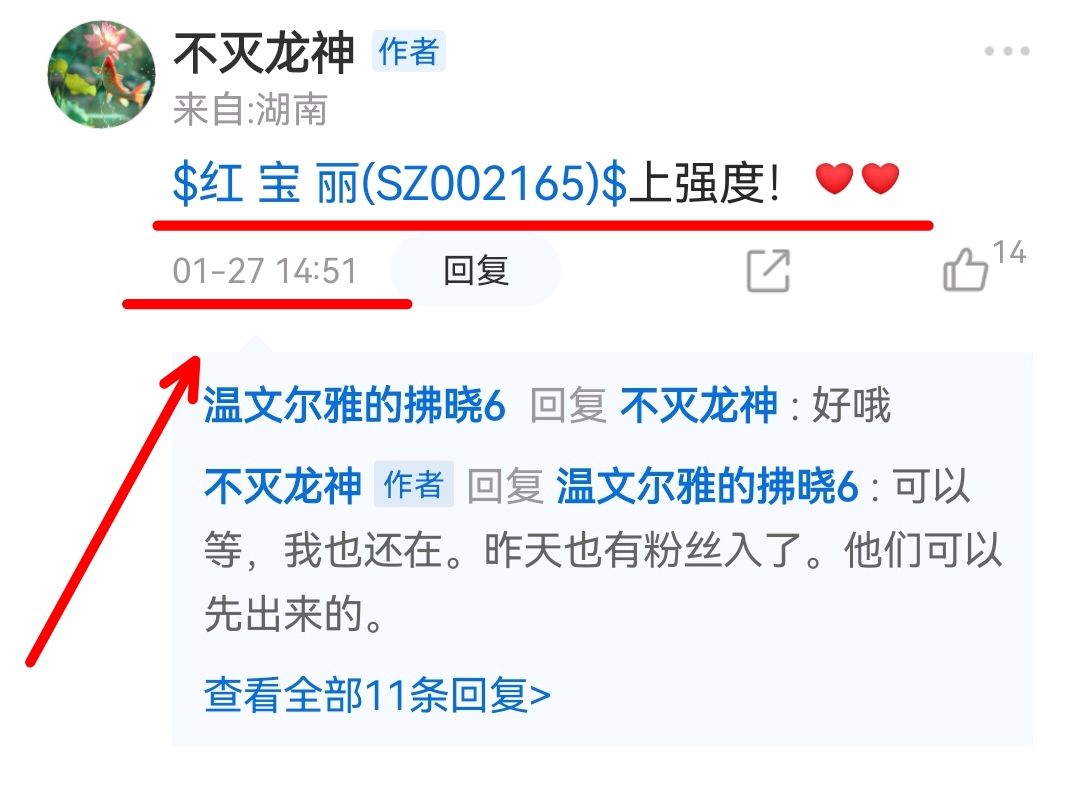Tap 不灭龙神 username at comment top

tap(264, 52)
